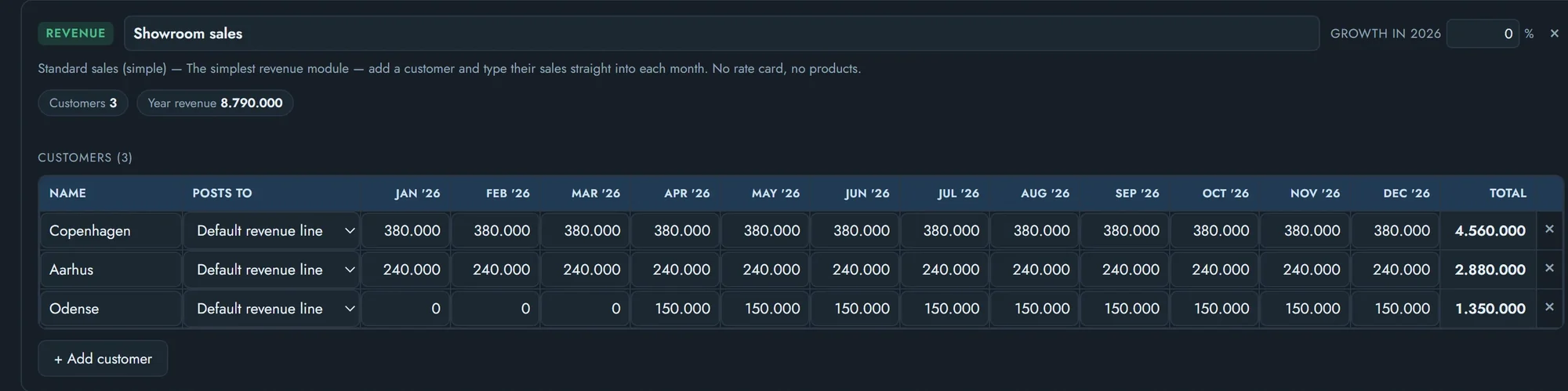The height and width of the screenshot is (391, 1568).
Task: Edit Aarhus Dec '26 sales value
Action: point(1395,270)
